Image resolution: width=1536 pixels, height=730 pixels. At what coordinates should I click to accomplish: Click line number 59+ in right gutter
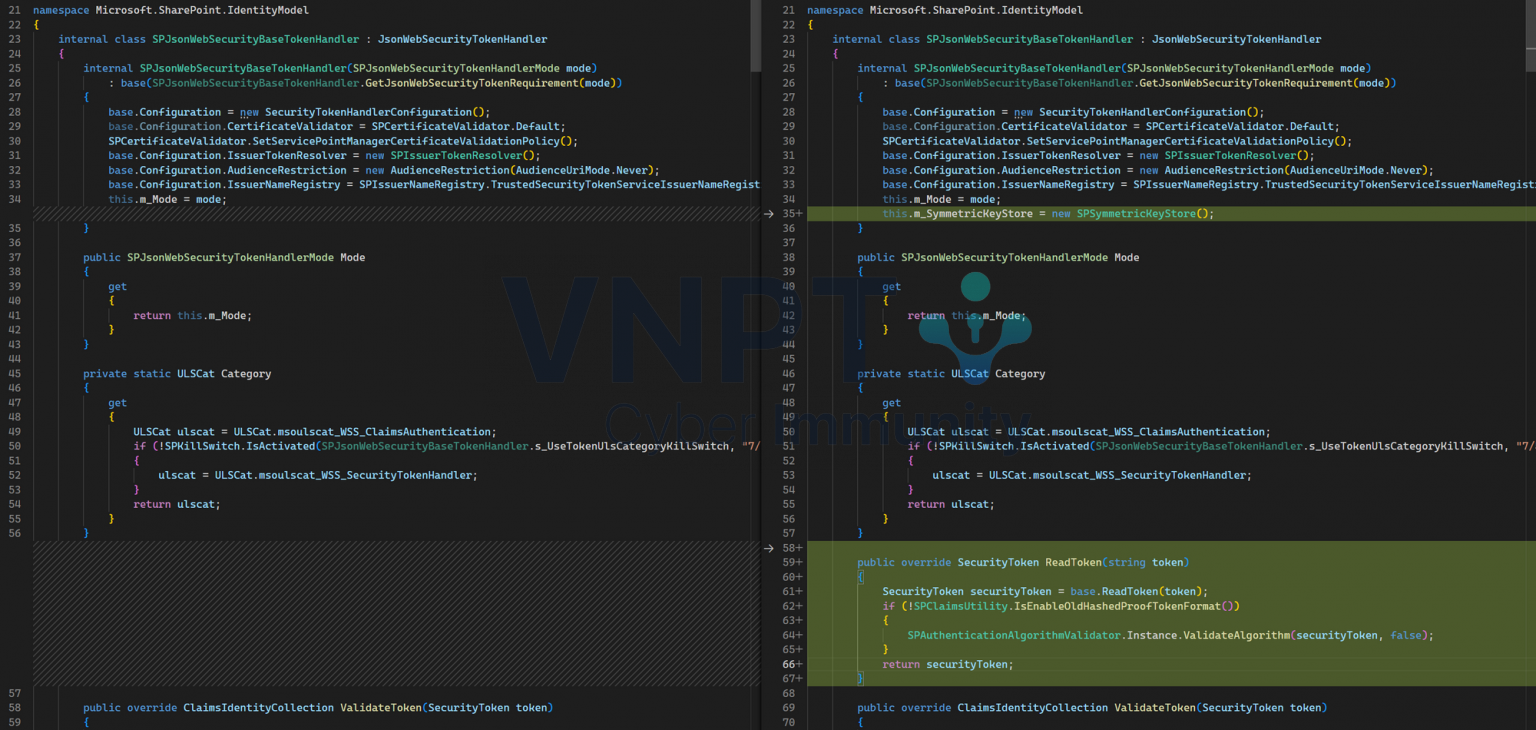pyautogui.click(x=791, y=562)
